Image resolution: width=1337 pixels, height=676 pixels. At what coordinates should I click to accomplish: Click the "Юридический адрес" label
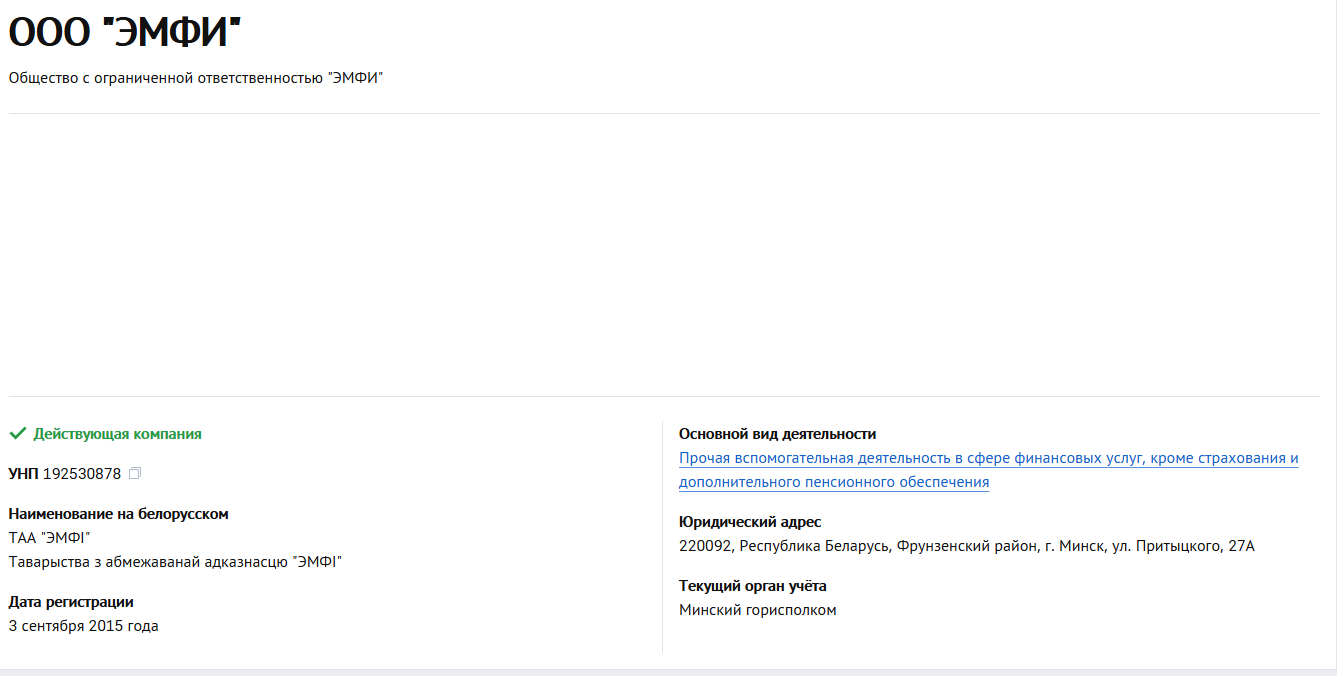750,522
